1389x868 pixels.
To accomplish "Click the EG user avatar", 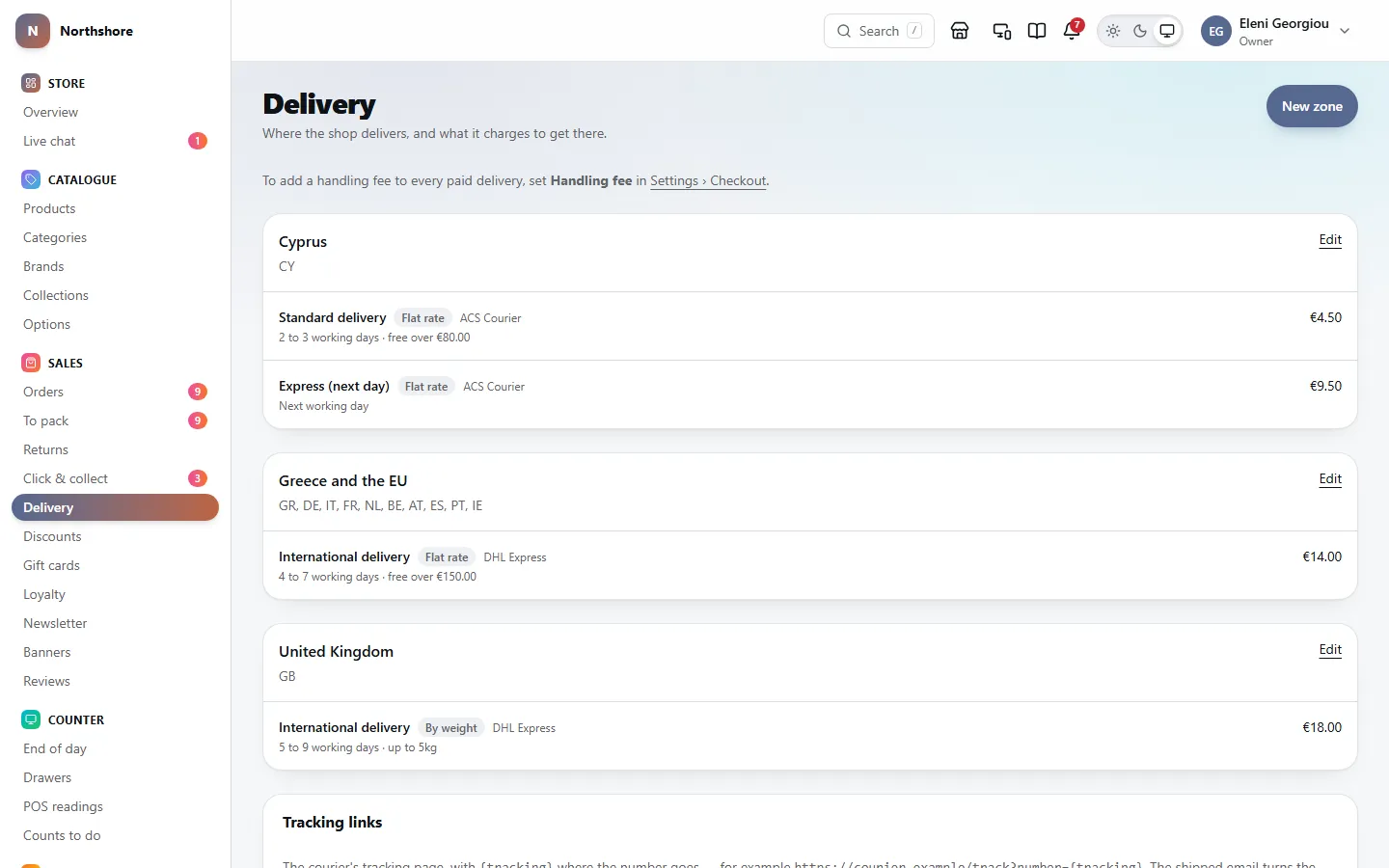I will (x=1216, y=31).
